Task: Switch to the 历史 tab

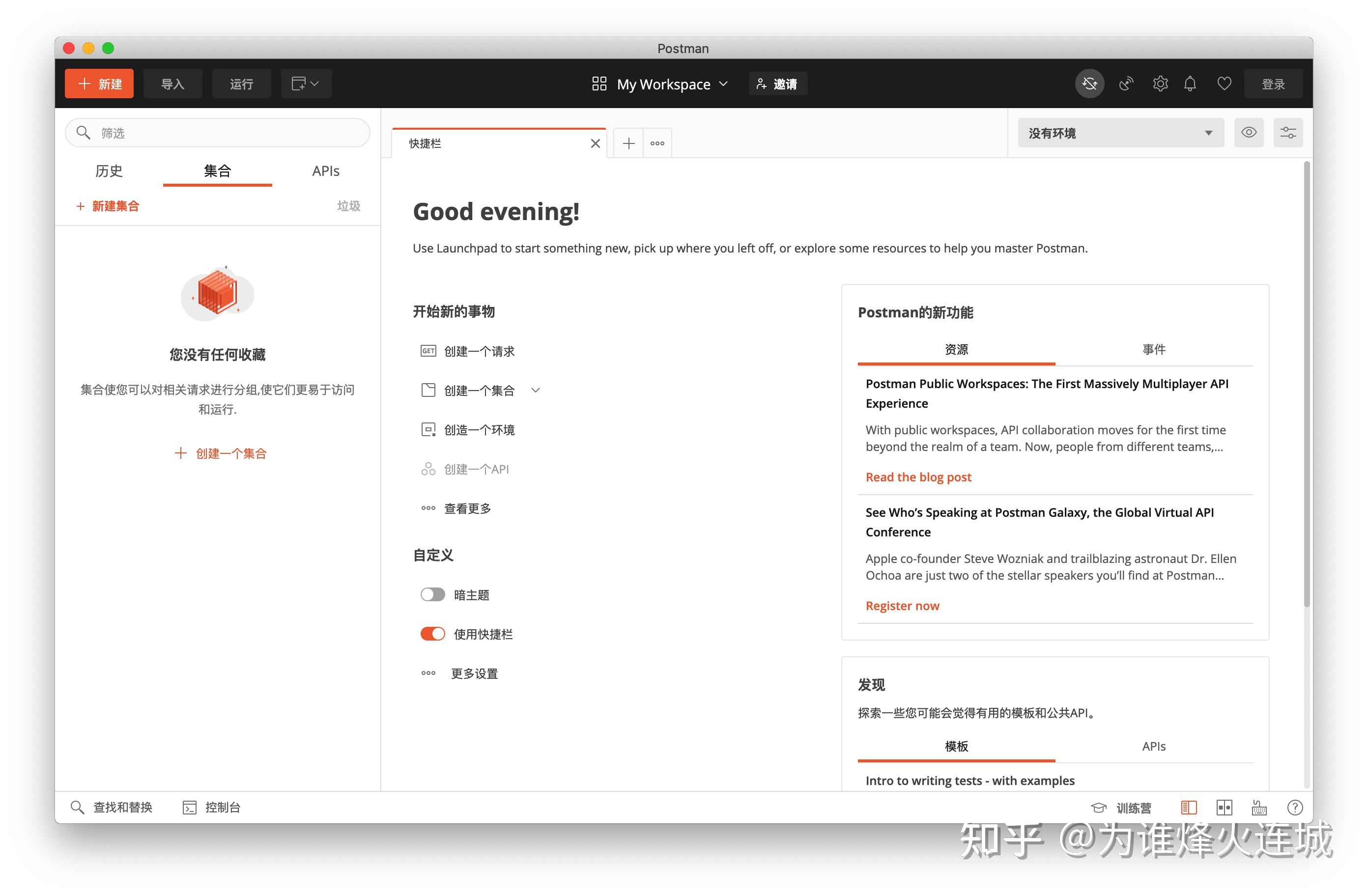Action: (x=109, y=170)
